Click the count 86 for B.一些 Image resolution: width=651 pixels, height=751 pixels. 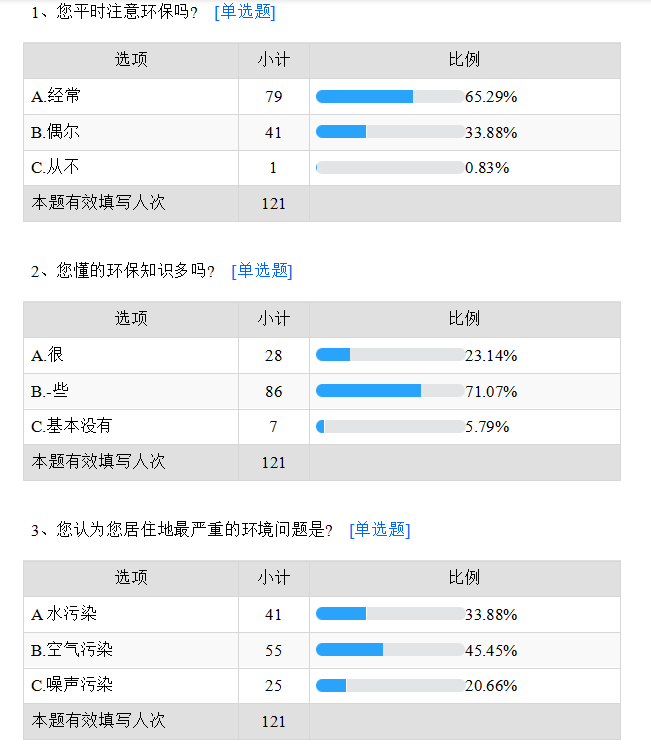(274, 391)
